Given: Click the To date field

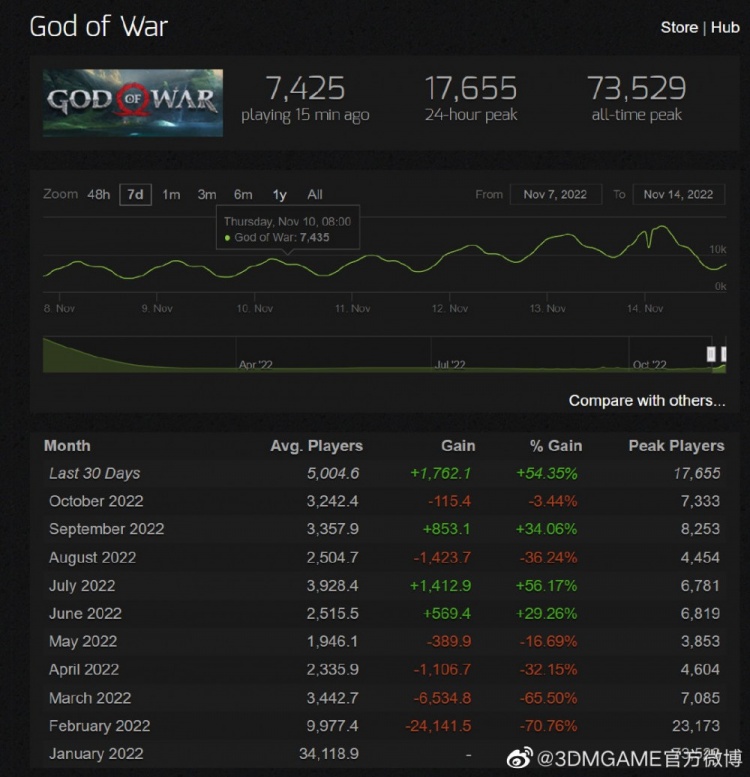Looking at the screenshot, I should coord(678,194).
